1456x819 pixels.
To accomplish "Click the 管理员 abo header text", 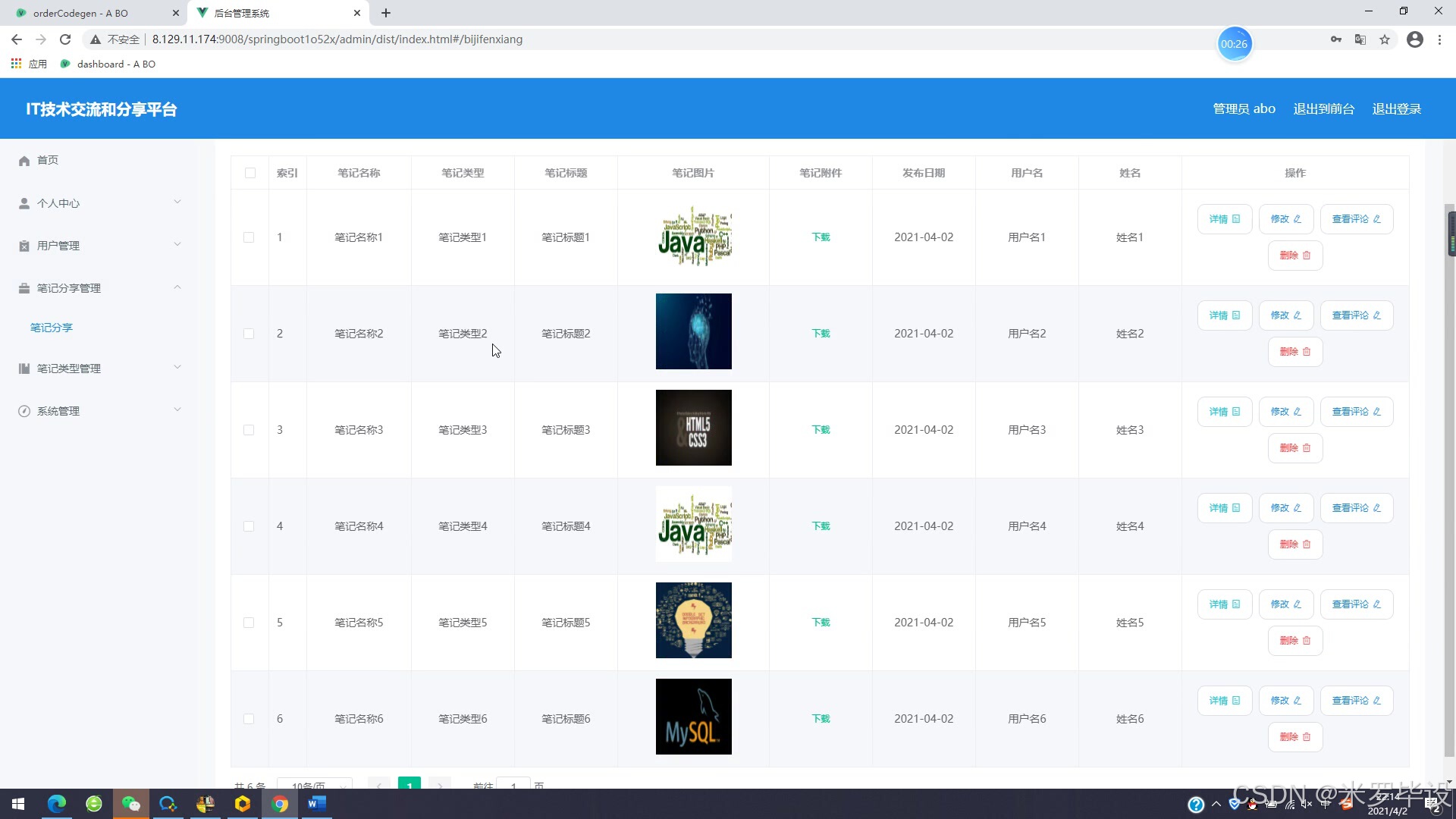I will tap(1244, 109).
